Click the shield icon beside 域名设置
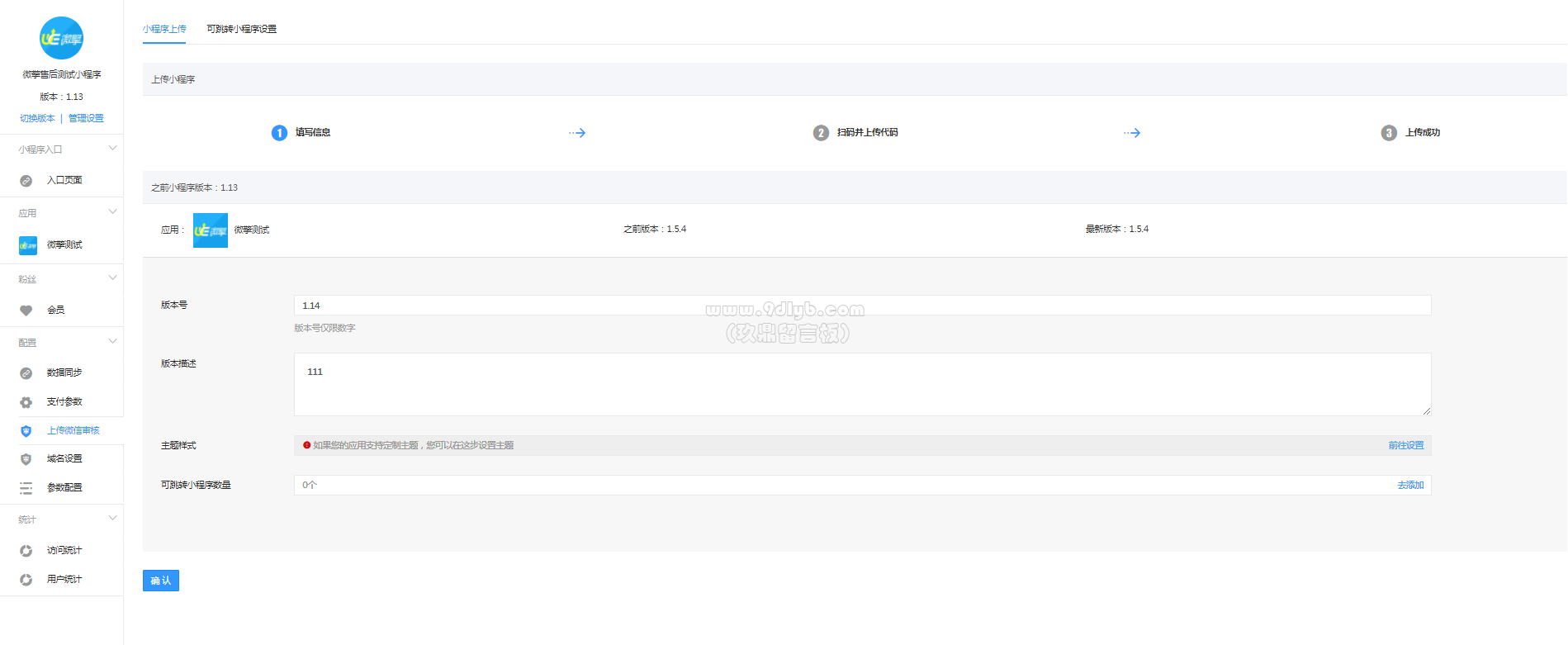This screenshot has height=645, width=1568. click(26, 459)
